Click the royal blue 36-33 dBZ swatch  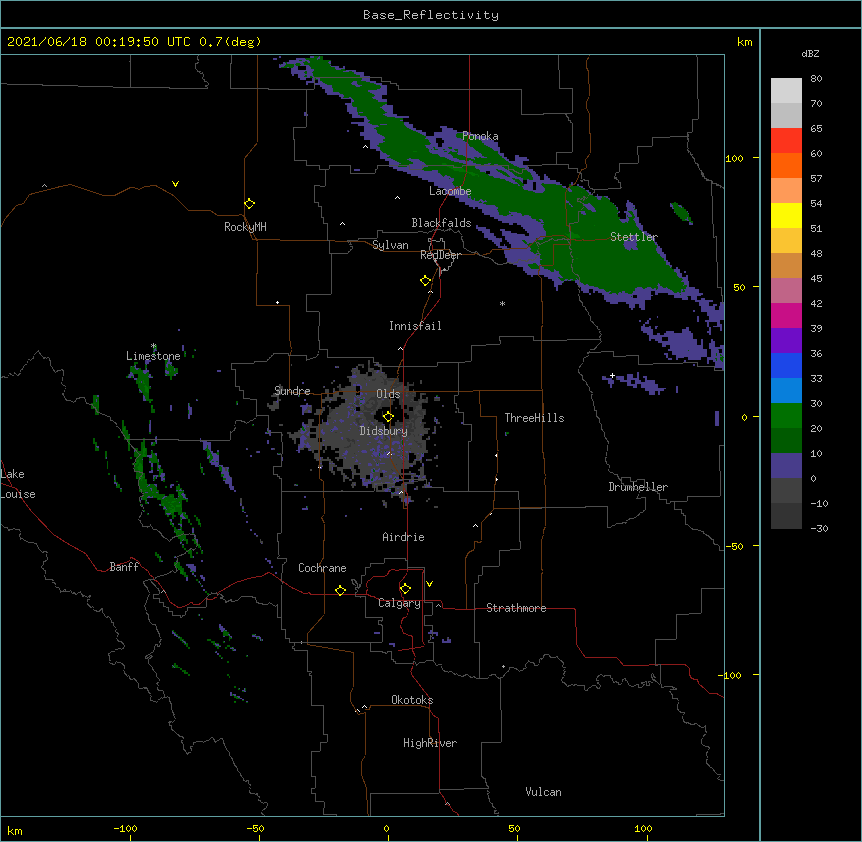click(786, 365)
